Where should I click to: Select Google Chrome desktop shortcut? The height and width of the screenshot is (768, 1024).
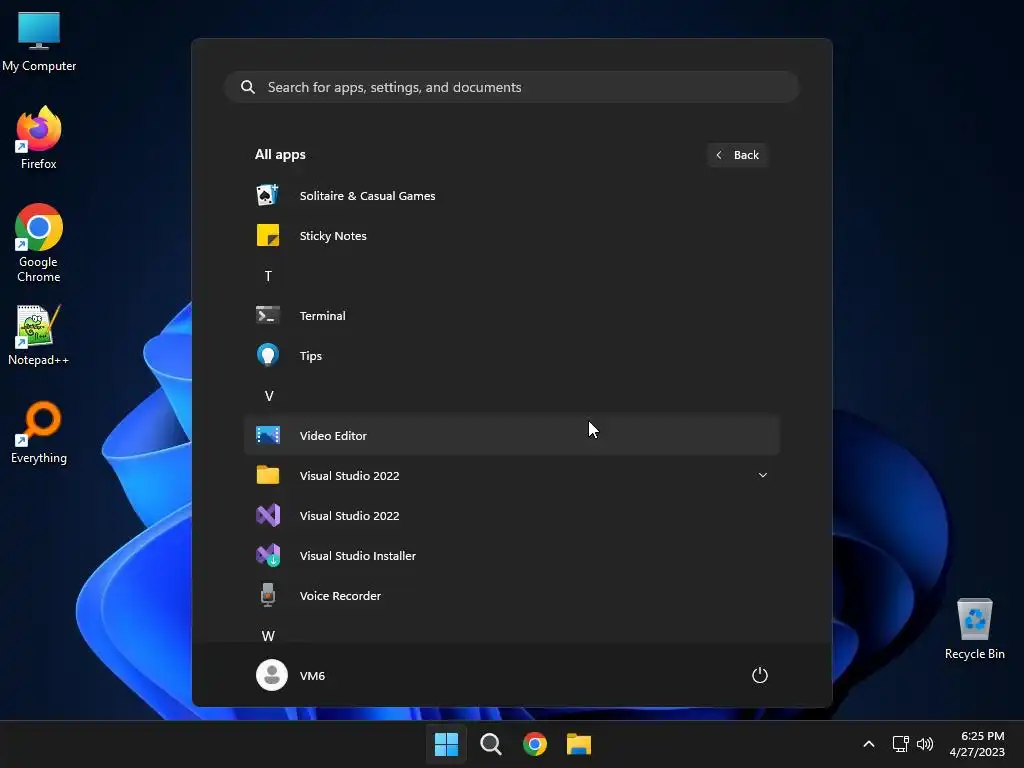[39, 243]
